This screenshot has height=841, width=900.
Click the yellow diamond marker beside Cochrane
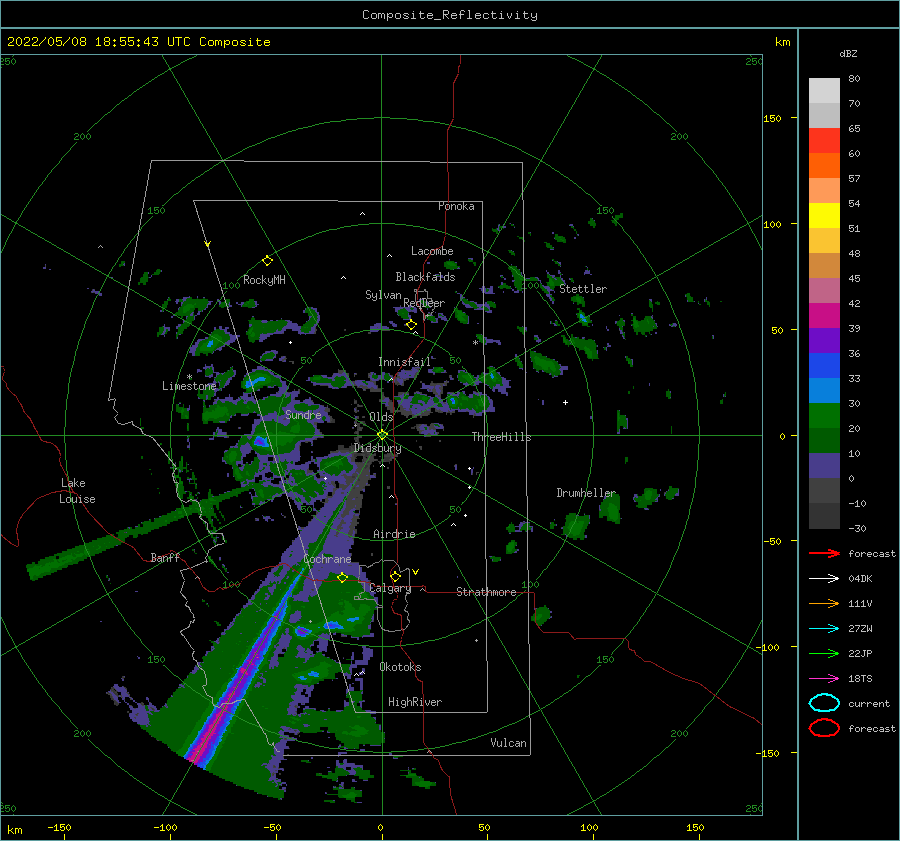[342, 577]
